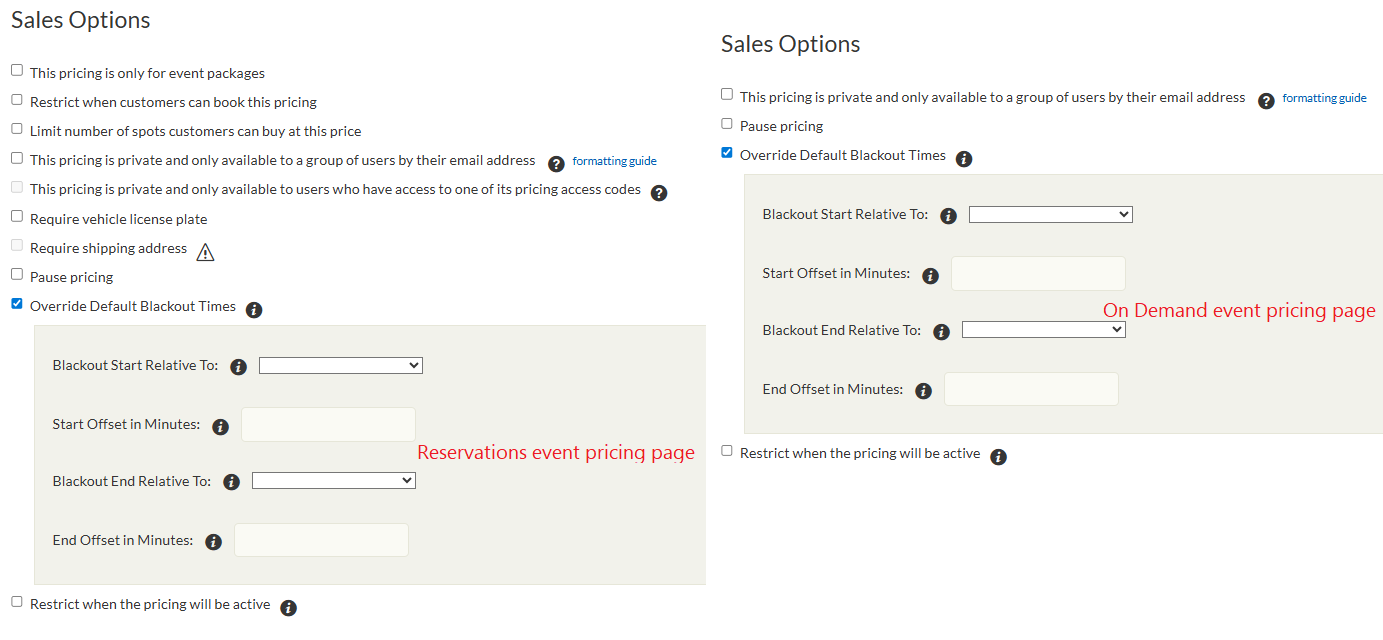Image resolution: width=1383 pixels, height=640 pixels.
Task: Click info icon beside Reservations Override Default Blackout Times
Action: pos(254,310)
